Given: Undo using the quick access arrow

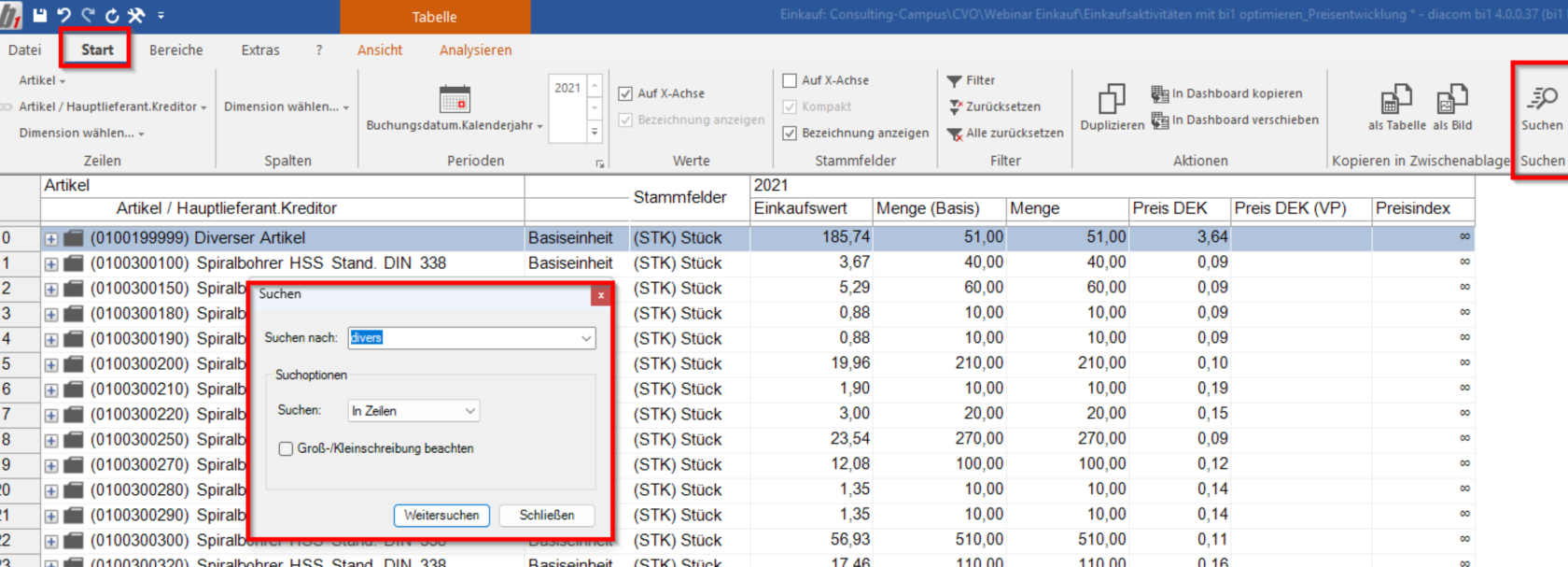Looking at the screenshot, I should [x=63, y=15].
